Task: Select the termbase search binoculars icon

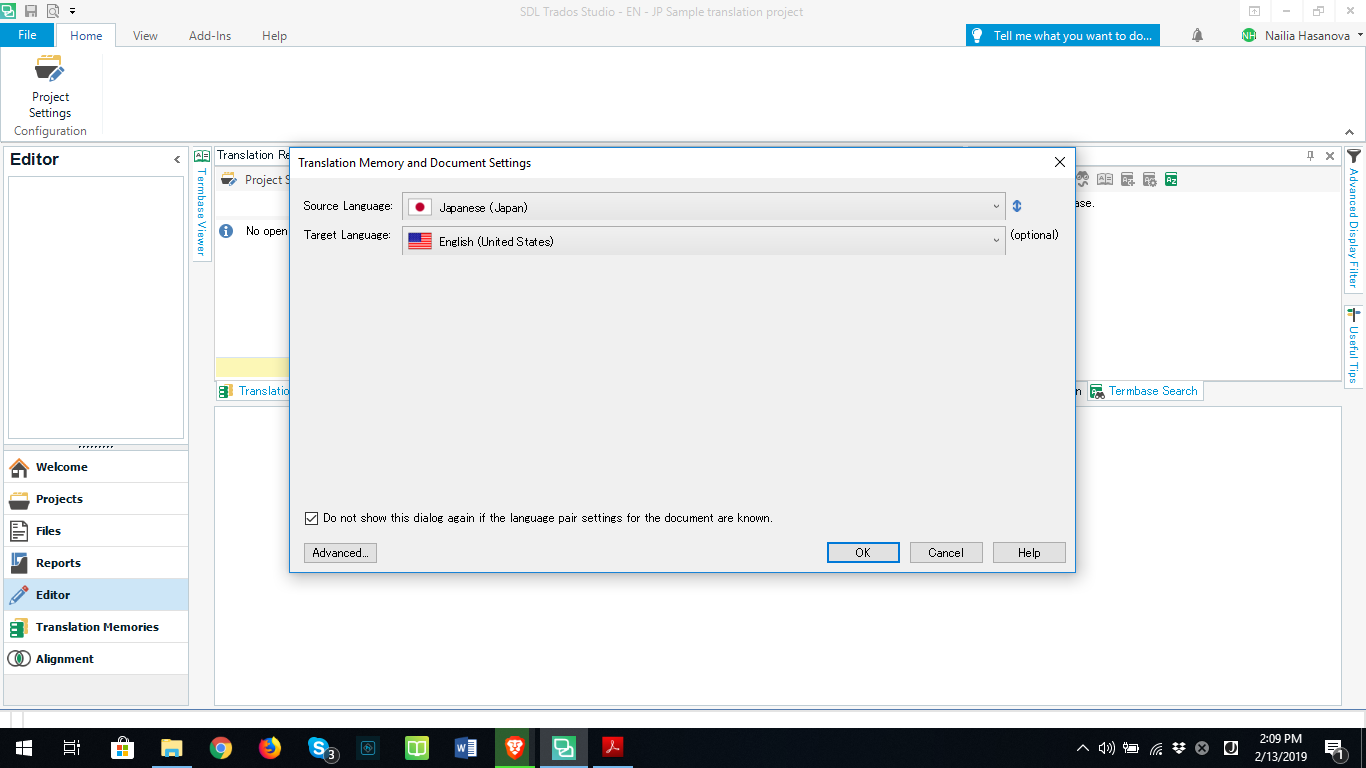Action: [1082, 178]
